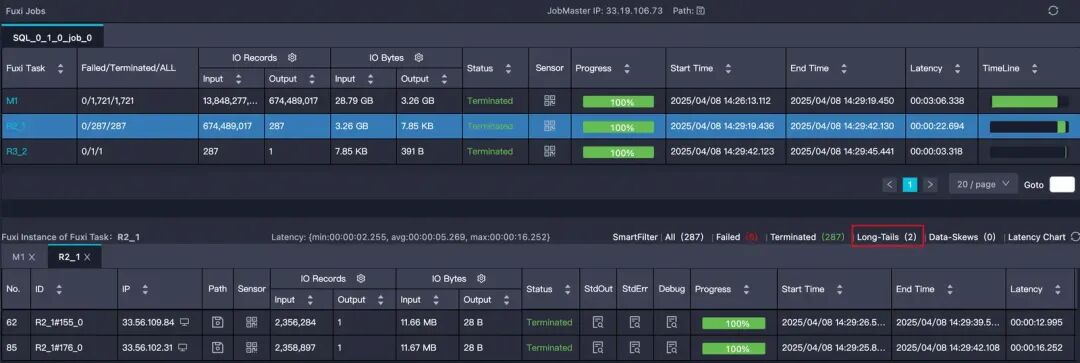
Task: Sort task table by TimeLine
Action: point(1035,68)
